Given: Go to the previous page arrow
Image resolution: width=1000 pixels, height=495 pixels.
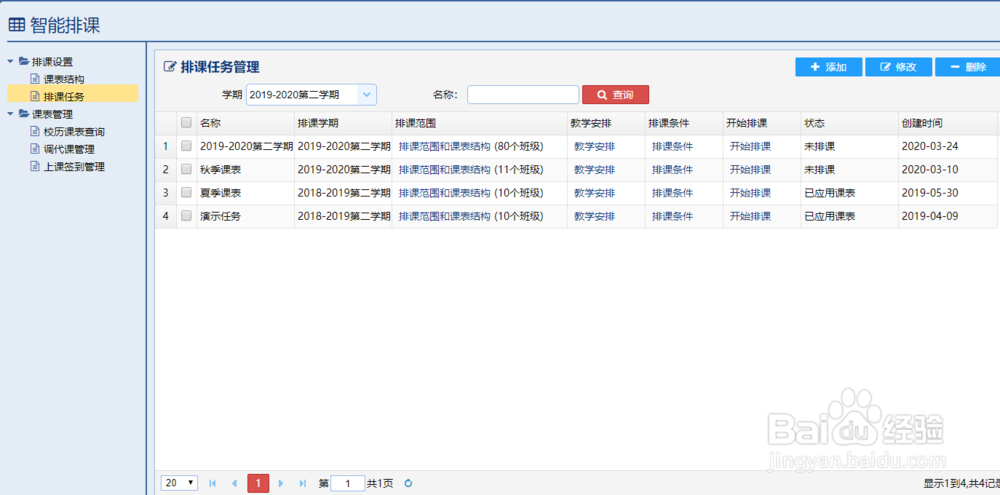Looking at the screenshot, I should click(x=234, y=484).
